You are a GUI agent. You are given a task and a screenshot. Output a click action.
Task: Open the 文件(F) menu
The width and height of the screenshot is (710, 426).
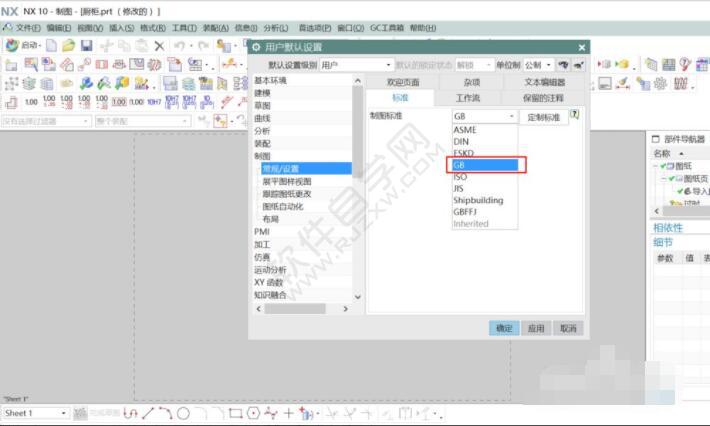pyautogui.click(x=28, y=28)
